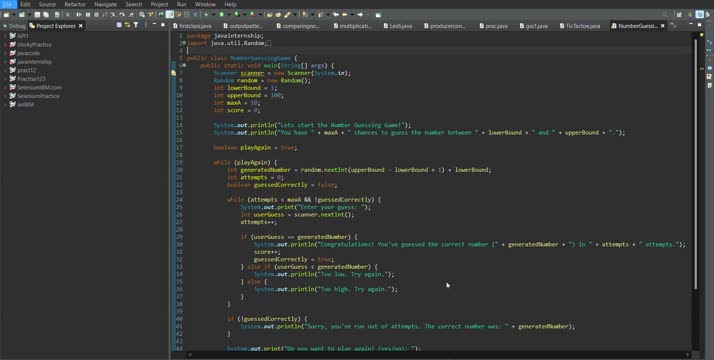
Task: Close the NumberGuessingGame editor tab
Action: coord(663,26)
